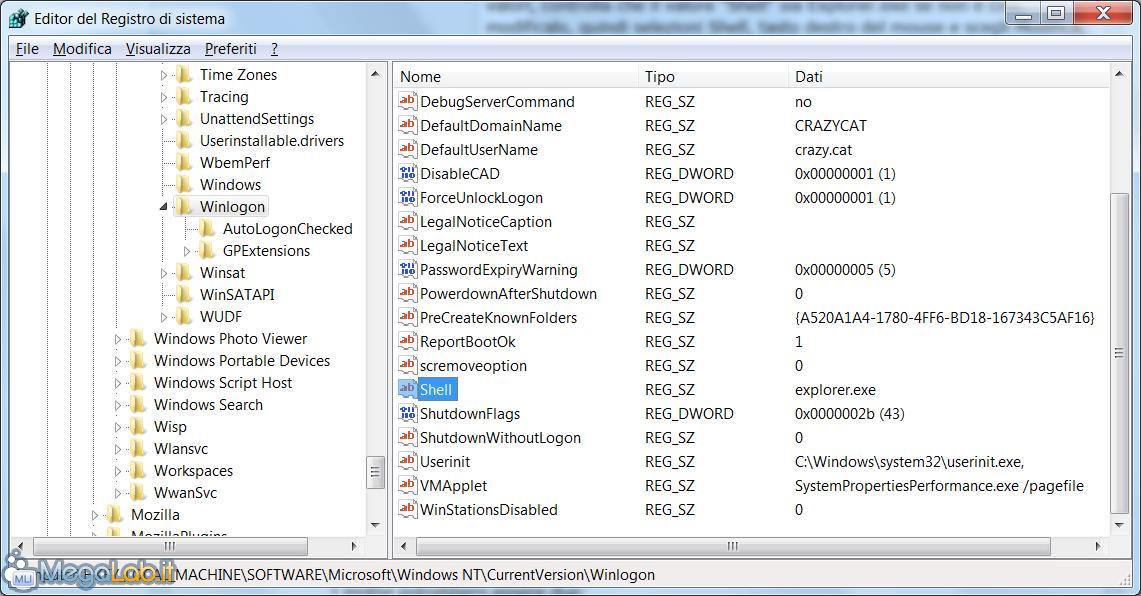The height and width of the screenshot is (596, 1141).
Task: Click the key tree's vertical scrollbar thumb
Action: (375, 472)
